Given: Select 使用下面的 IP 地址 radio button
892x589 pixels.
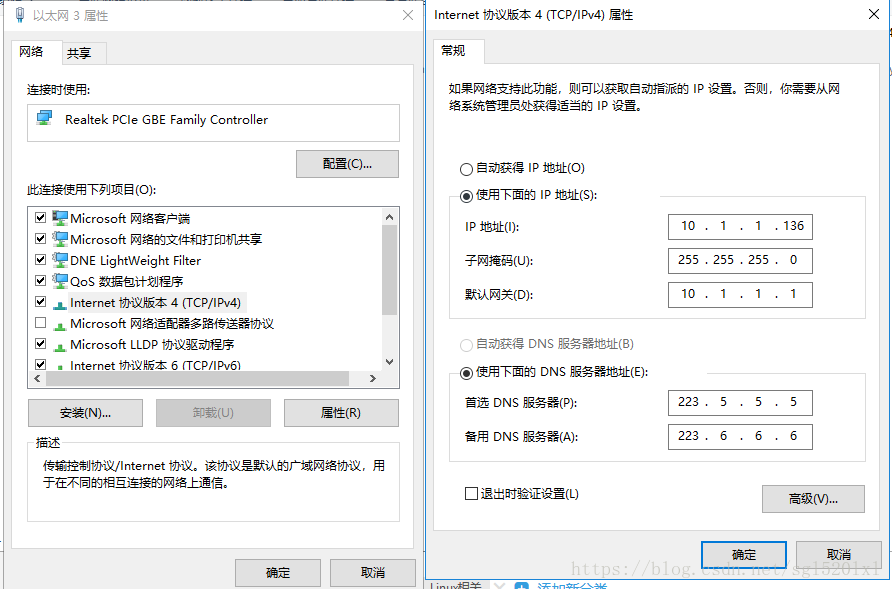Looking at the screenshot, I should pos(466,196).
